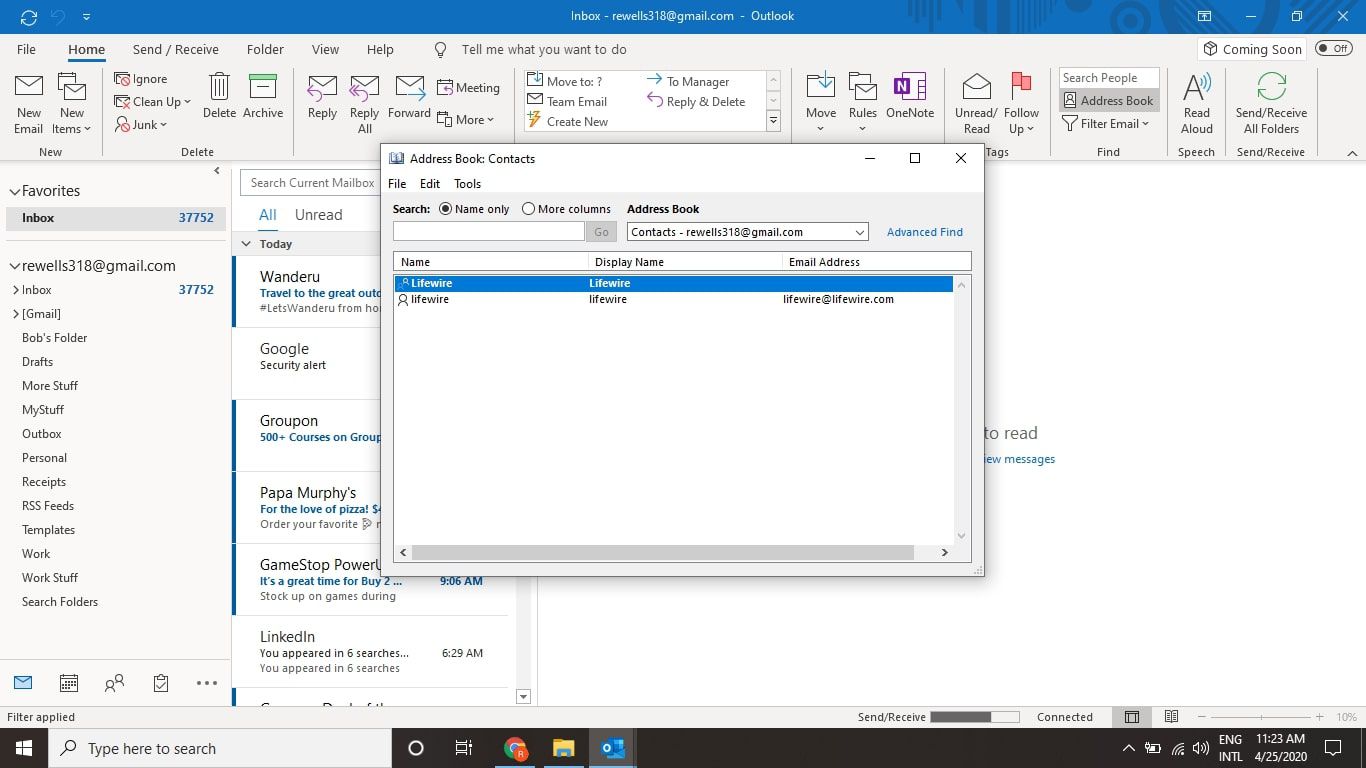This screenshot has width=1366, height=768.
Task: Click the Advanced Find link
Action: [x=925, y=232]
